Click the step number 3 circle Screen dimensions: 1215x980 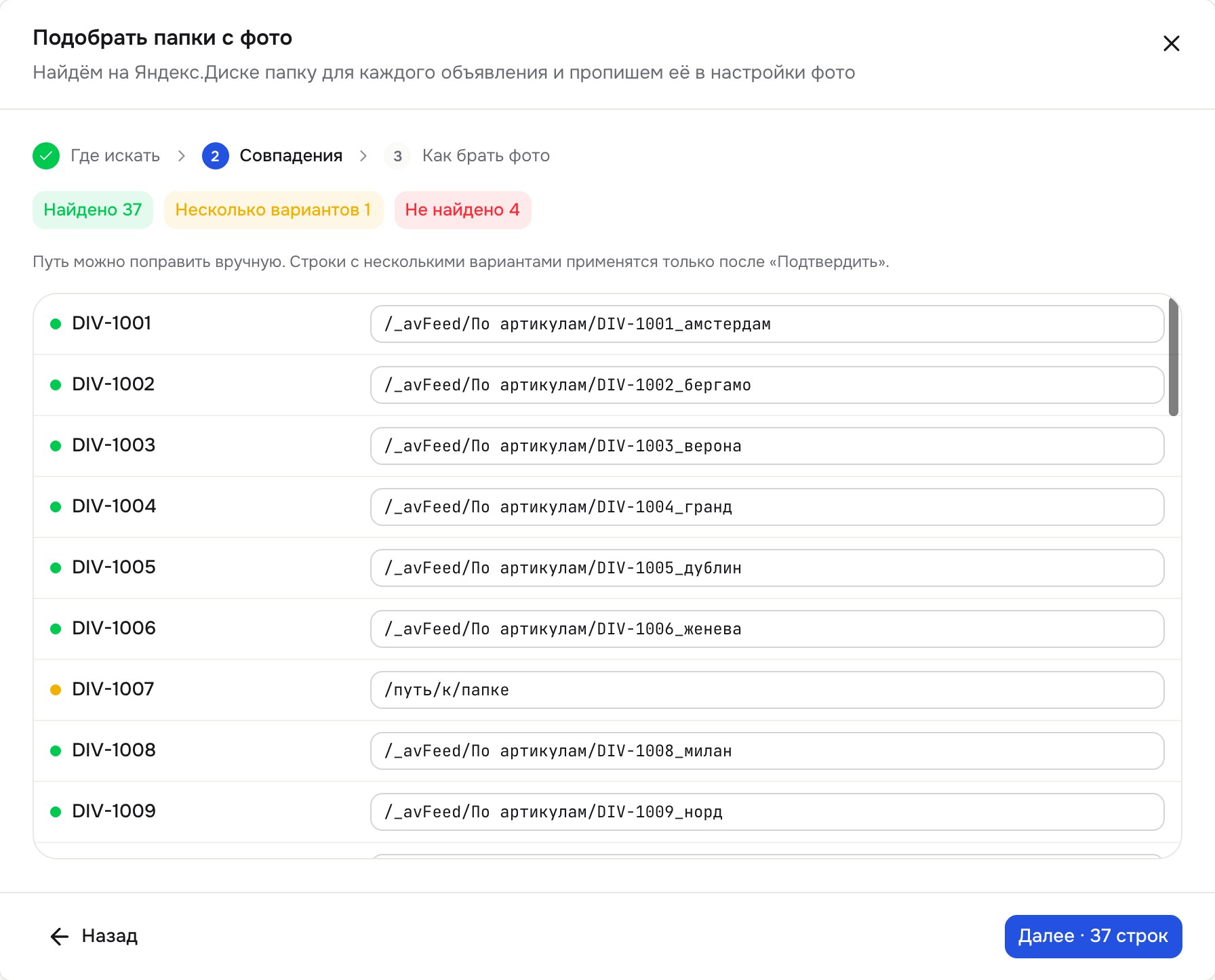(397, 156)
